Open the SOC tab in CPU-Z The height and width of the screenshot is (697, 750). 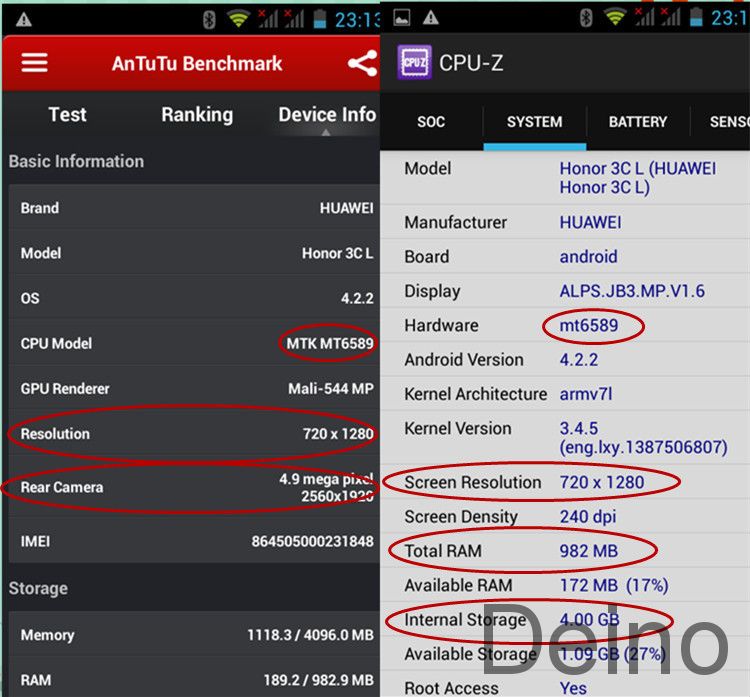click(431, 122)
